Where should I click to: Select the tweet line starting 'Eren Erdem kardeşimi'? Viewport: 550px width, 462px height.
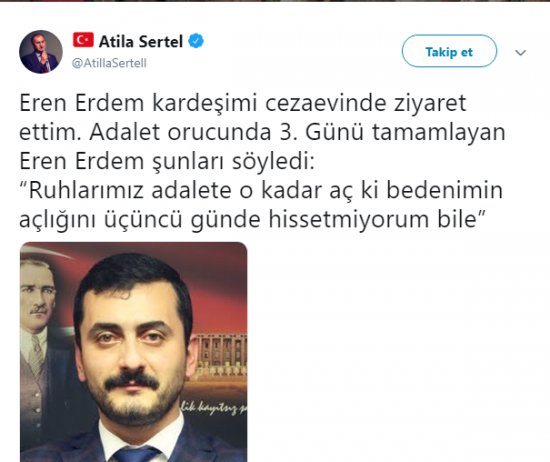click(x=243, y=103)
